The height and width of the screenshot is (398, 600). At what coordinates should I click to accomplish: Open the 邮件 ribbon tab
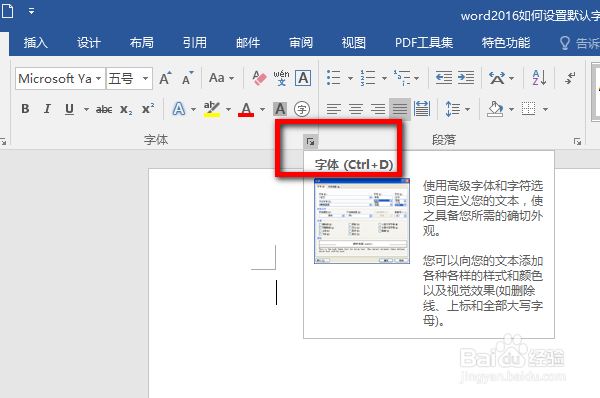[x=248, y=42]
